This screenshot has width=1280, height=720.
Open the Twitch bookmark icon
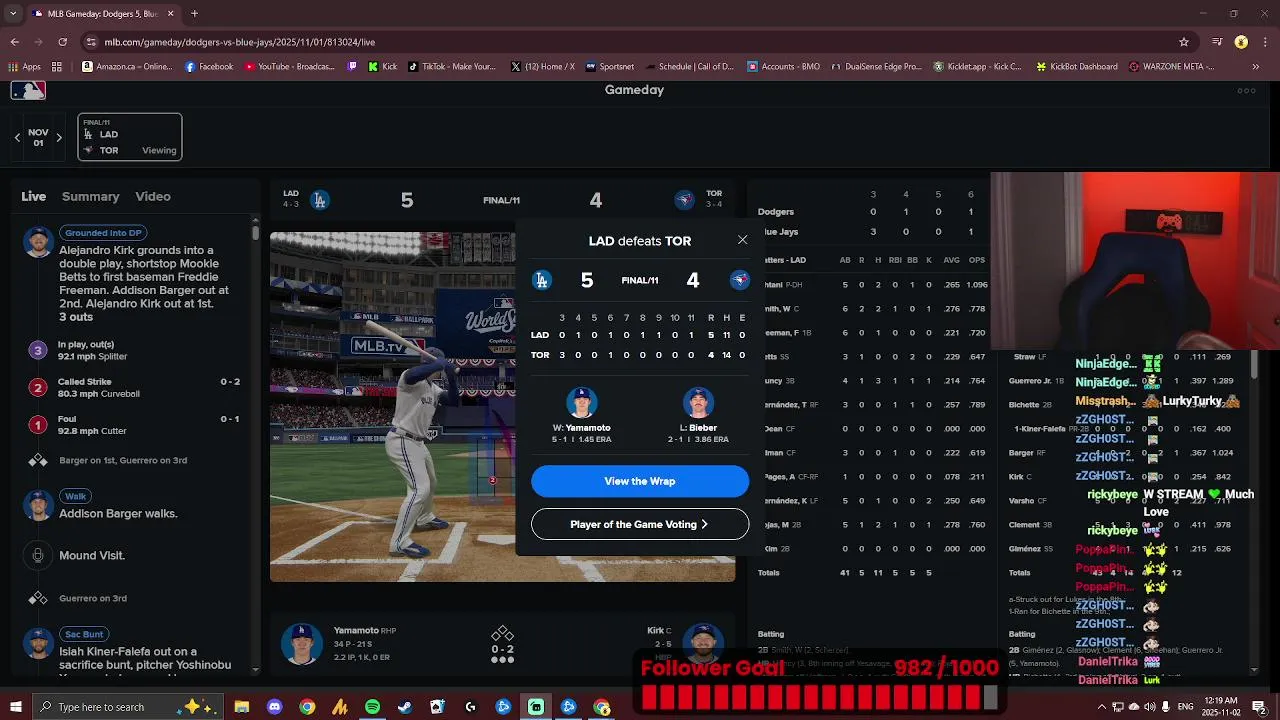coord(352,67)
